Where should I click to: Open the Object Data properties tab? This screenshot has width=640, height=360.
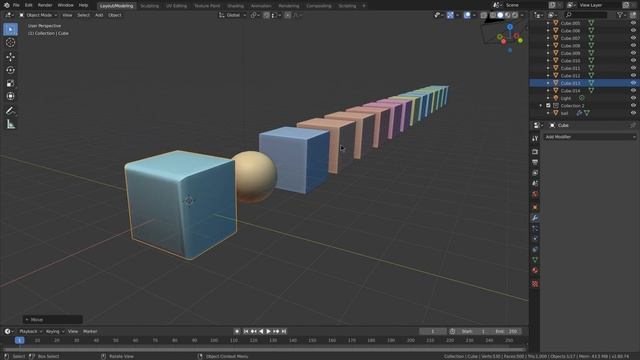(535, 260)
